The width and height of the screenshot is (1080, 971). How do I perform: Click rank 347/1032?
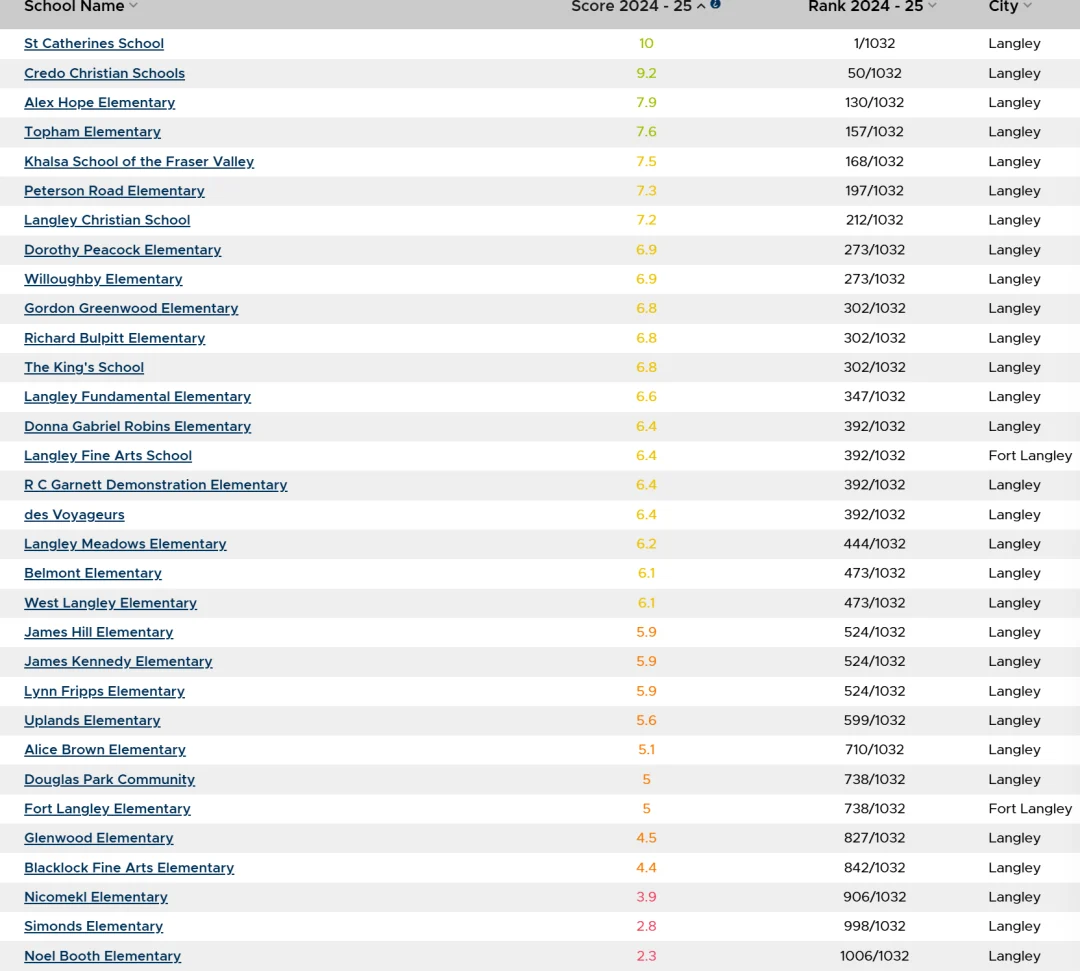875,397
